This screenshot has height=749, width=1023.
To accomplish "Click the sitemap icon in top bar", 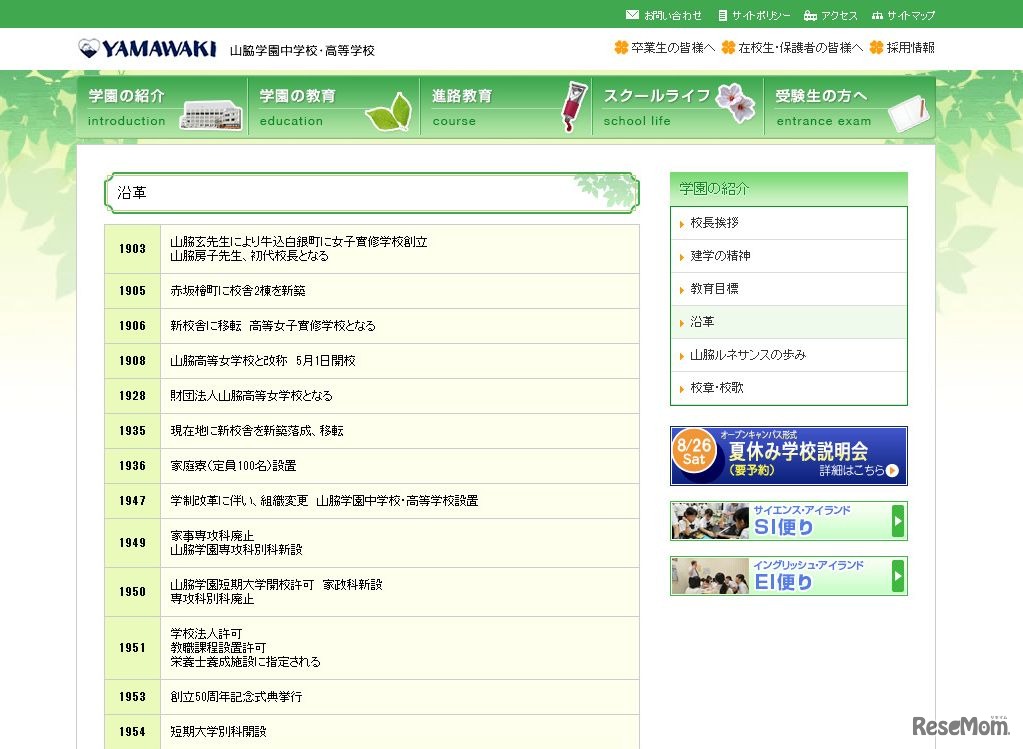I will pos(877,15).
